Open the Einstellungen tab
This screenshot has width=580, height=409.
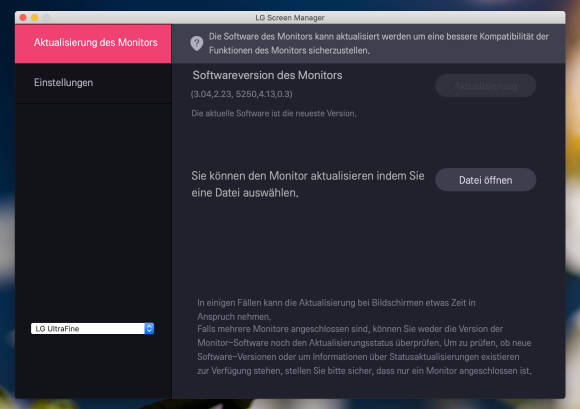point(93,83)
